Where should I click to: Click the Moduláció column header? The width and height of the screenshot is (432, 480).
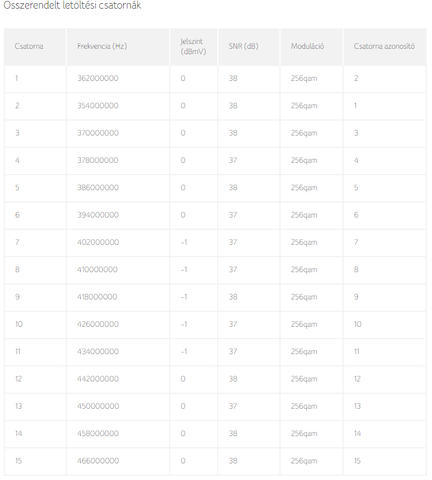tap(307, 46)
